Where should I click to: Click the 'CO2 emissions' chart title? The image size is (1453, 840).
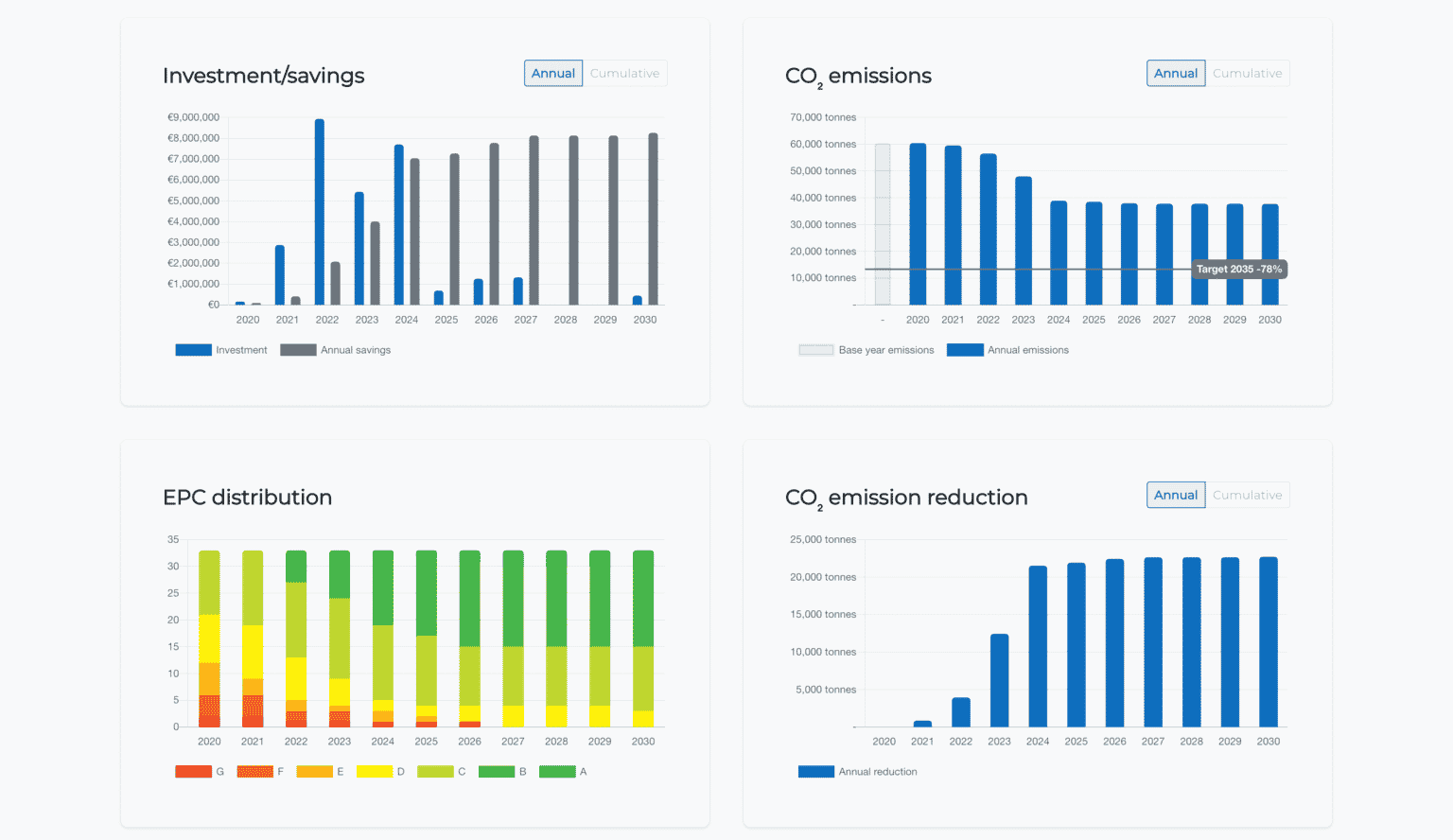pyautogui.click(x=858, y=77)
